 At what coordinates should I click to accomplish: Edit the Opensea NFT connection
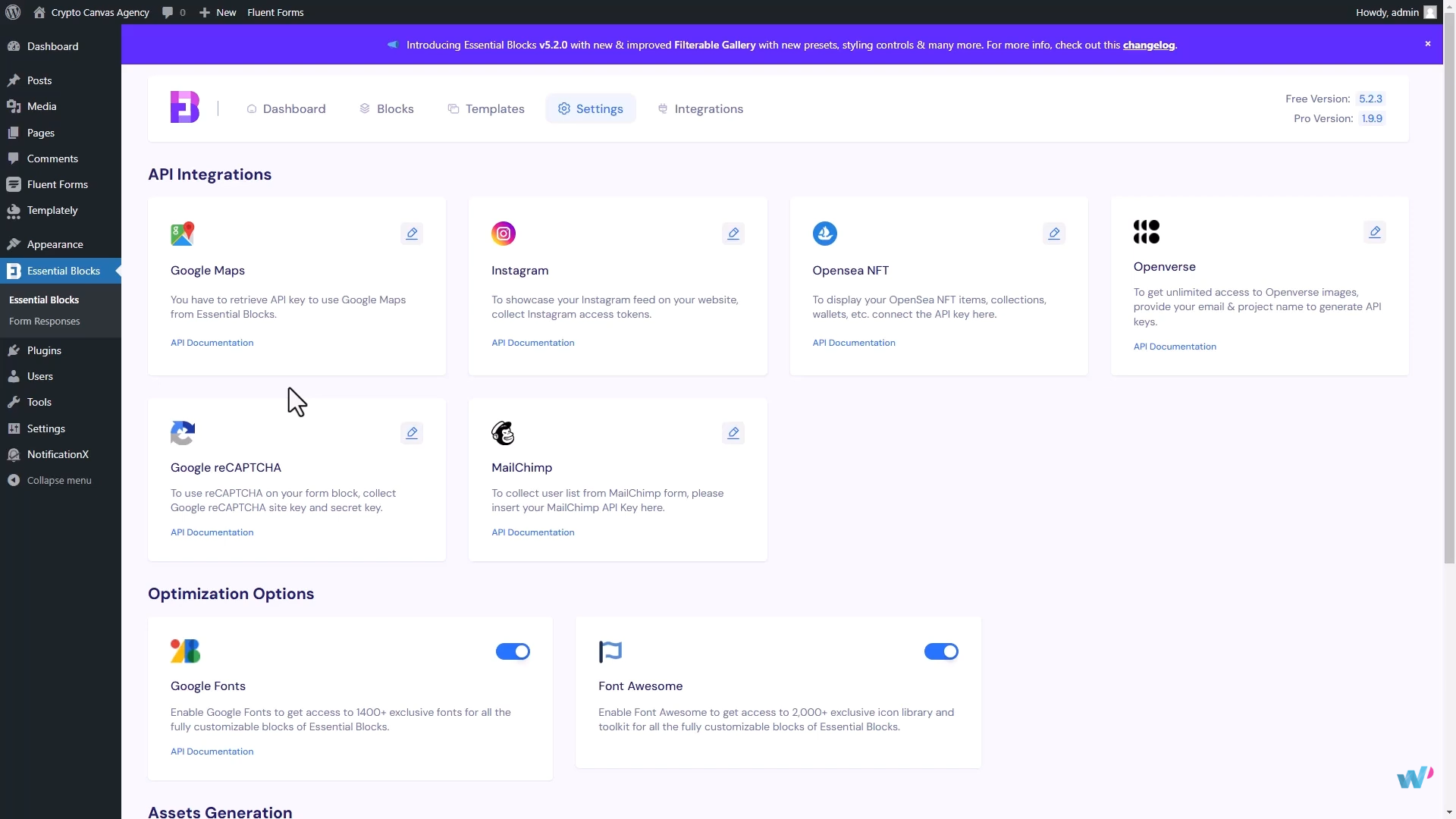pos(1054,233)
